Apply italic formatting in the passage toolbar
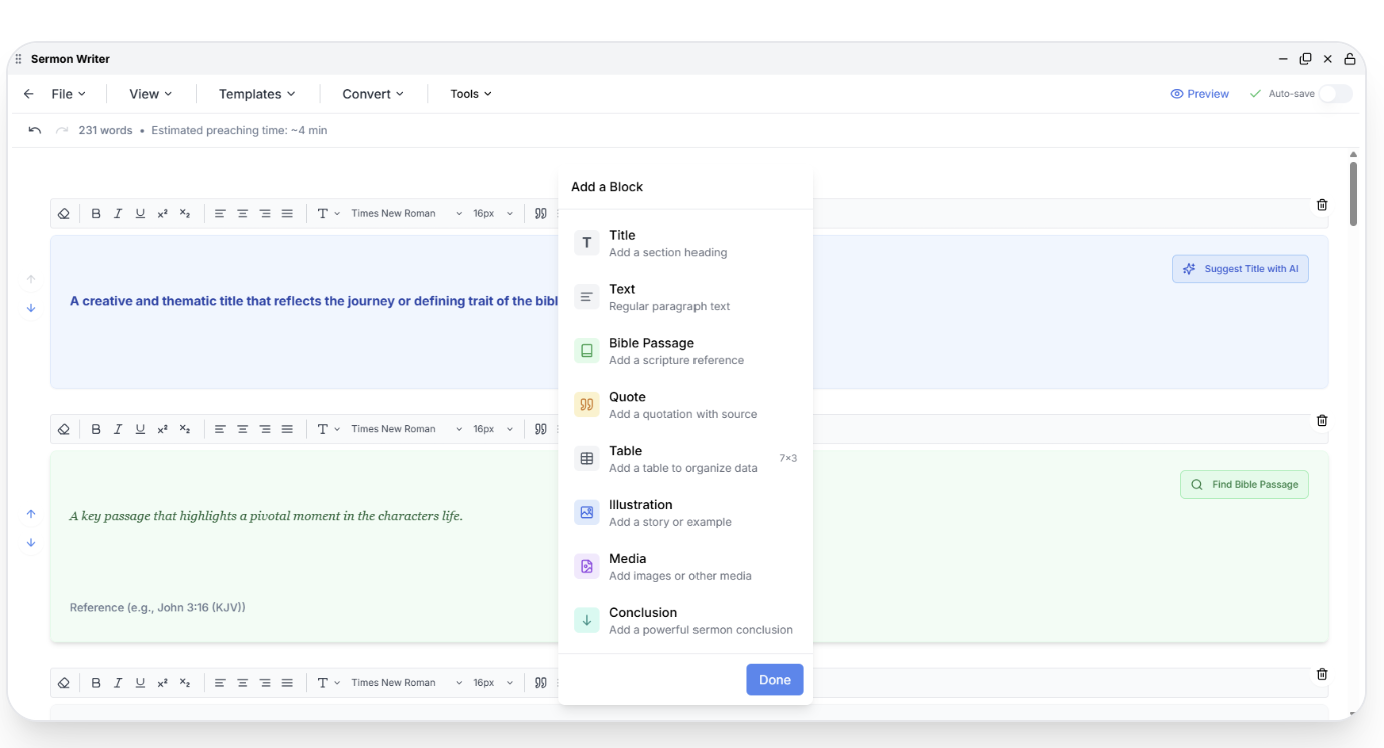1384x748 pixels. [x=117, y=428]
